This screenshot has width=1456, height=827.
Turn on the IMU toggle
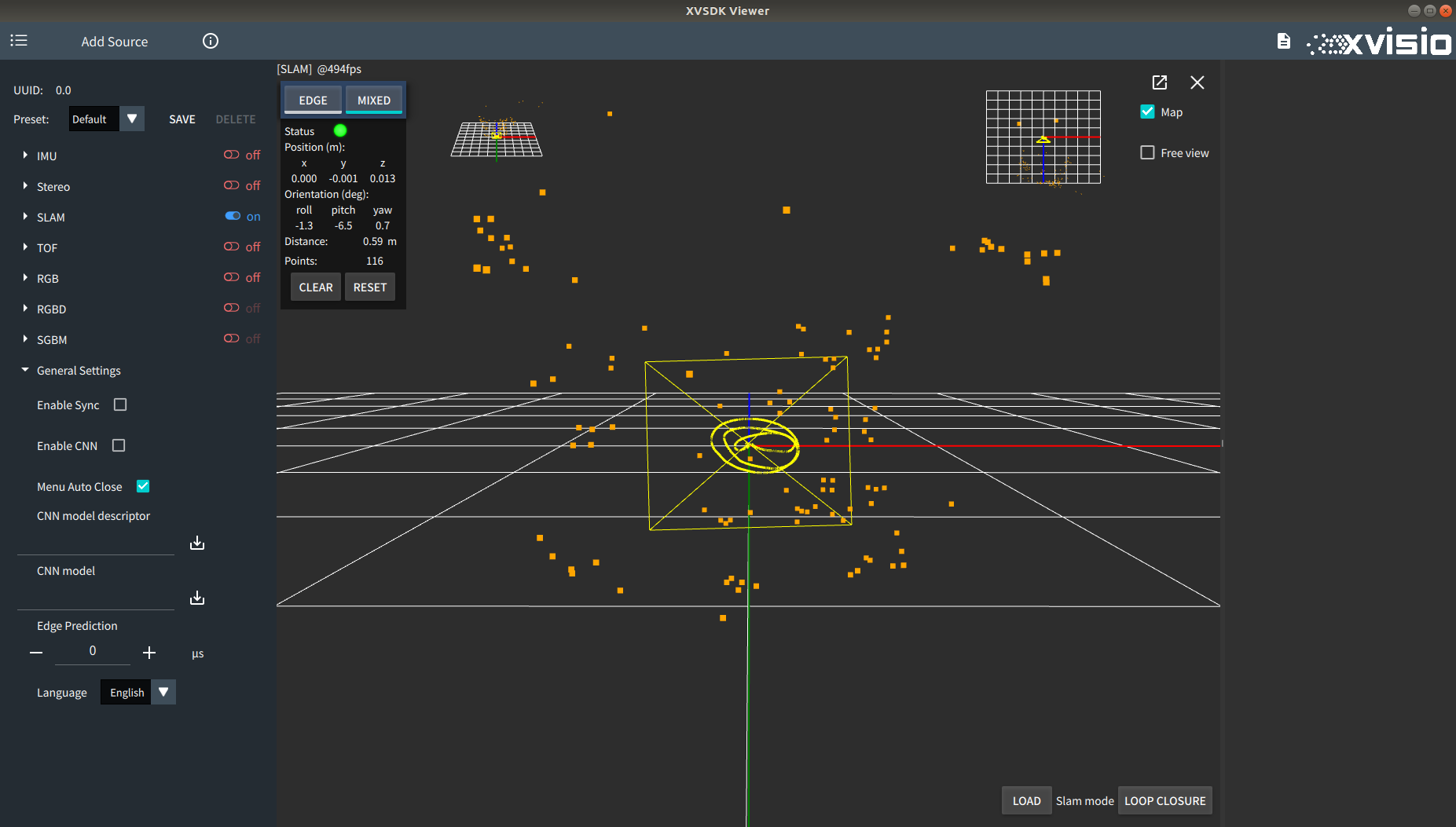point(232,155)
